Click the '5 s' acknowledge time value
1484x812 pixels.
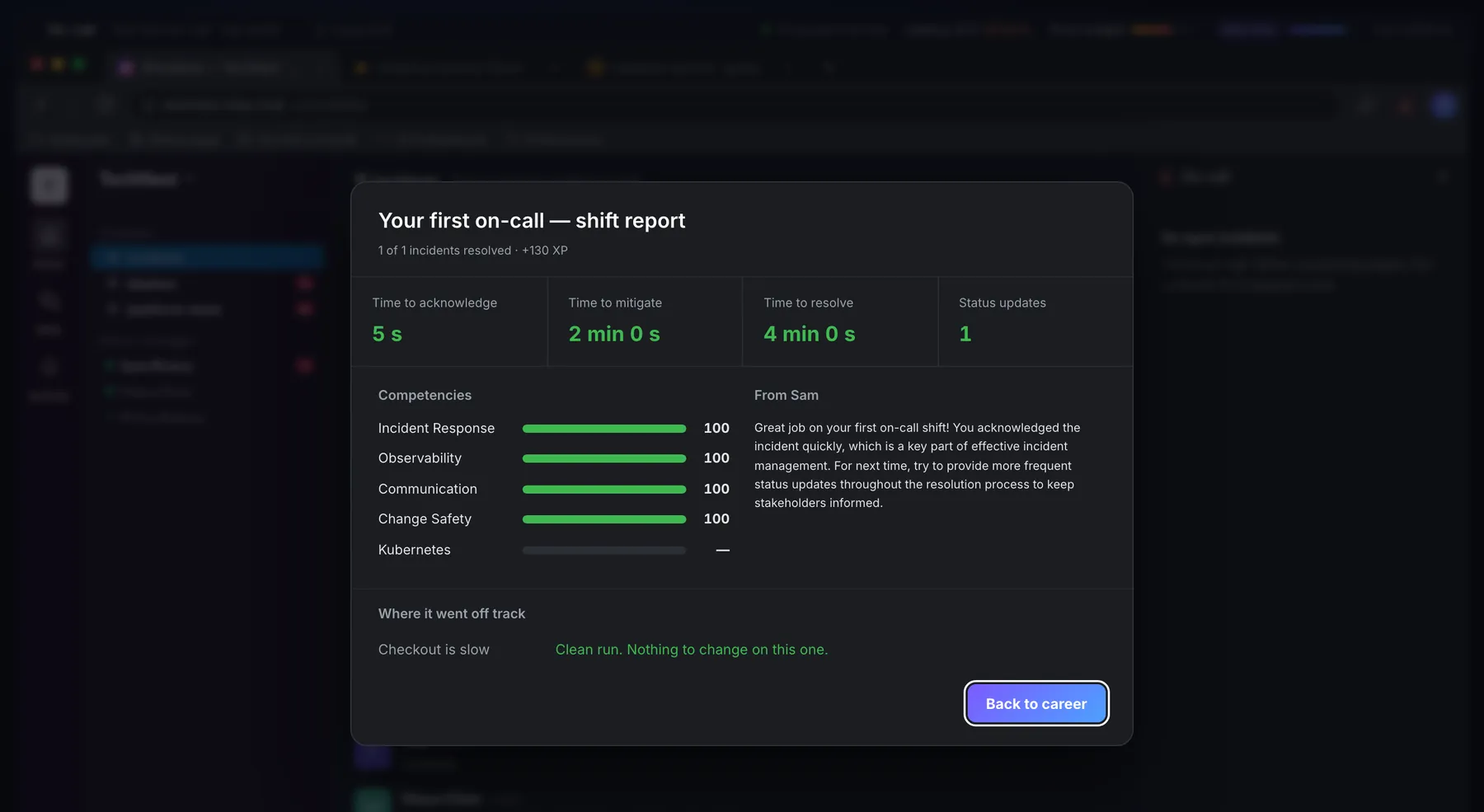point(387,334)
